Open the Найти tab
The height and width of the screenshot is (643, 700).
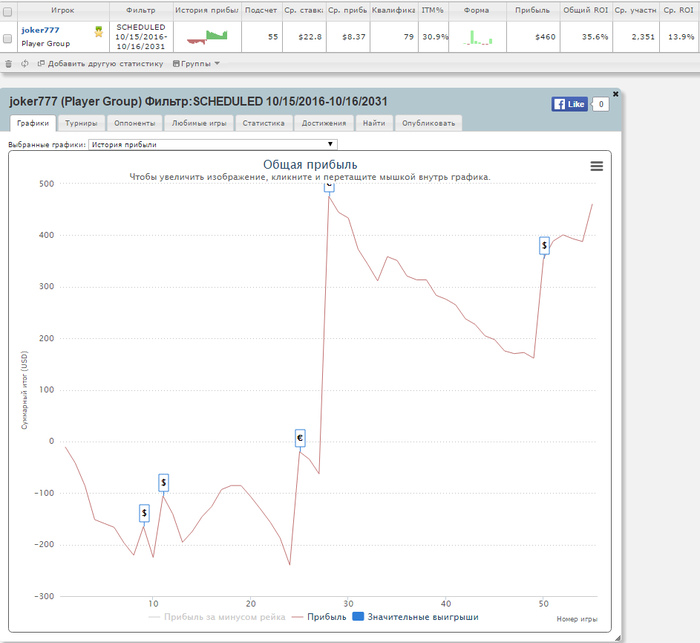point(374,123)
